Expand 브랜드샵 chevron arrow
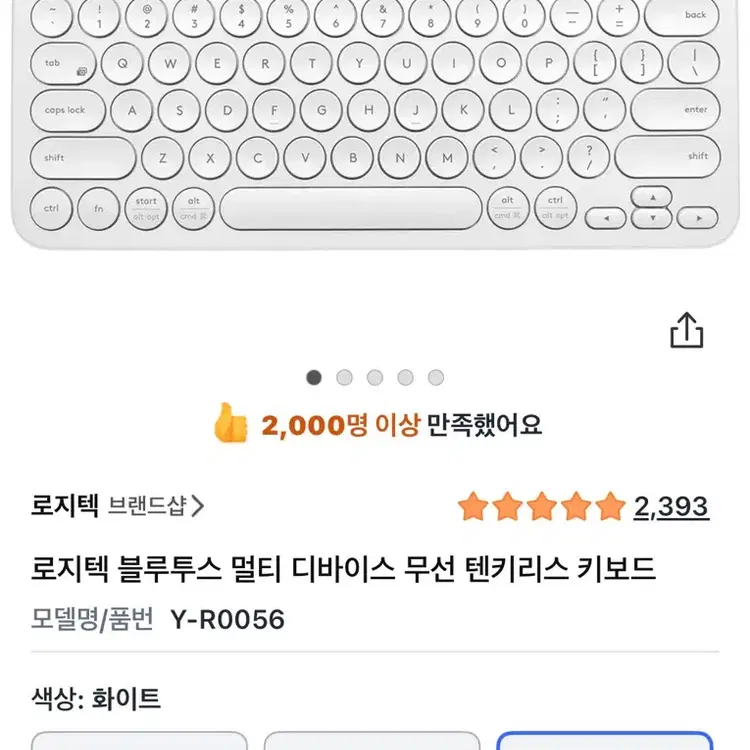This screenshot has width=750, height=750. 197,506
